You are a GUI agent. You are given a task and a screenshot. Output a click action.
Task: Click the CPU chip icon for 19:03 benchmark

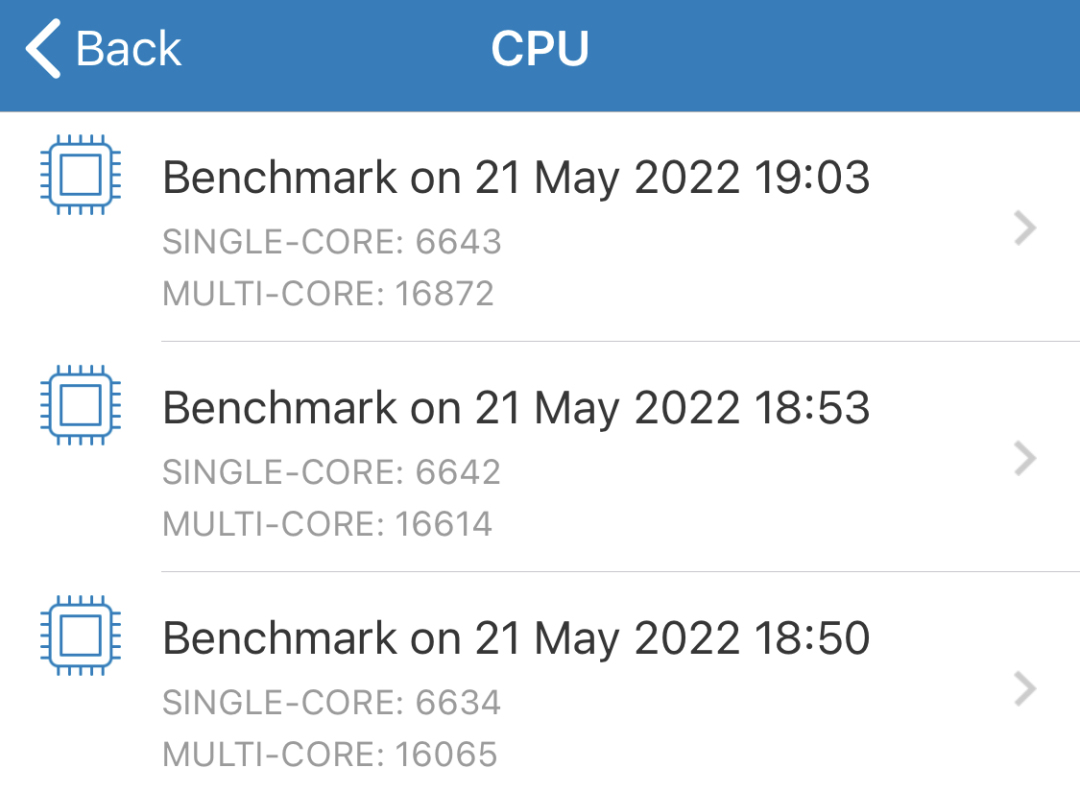tap(81, 175)
